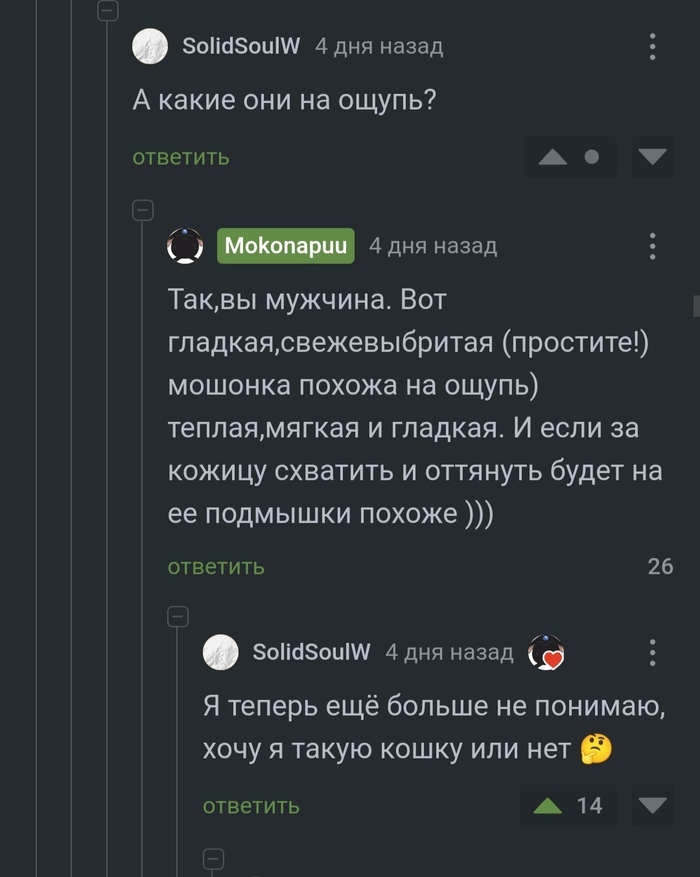Upvote the comment with rating 14
700x877 pixels.
click(x=547, y=805)
